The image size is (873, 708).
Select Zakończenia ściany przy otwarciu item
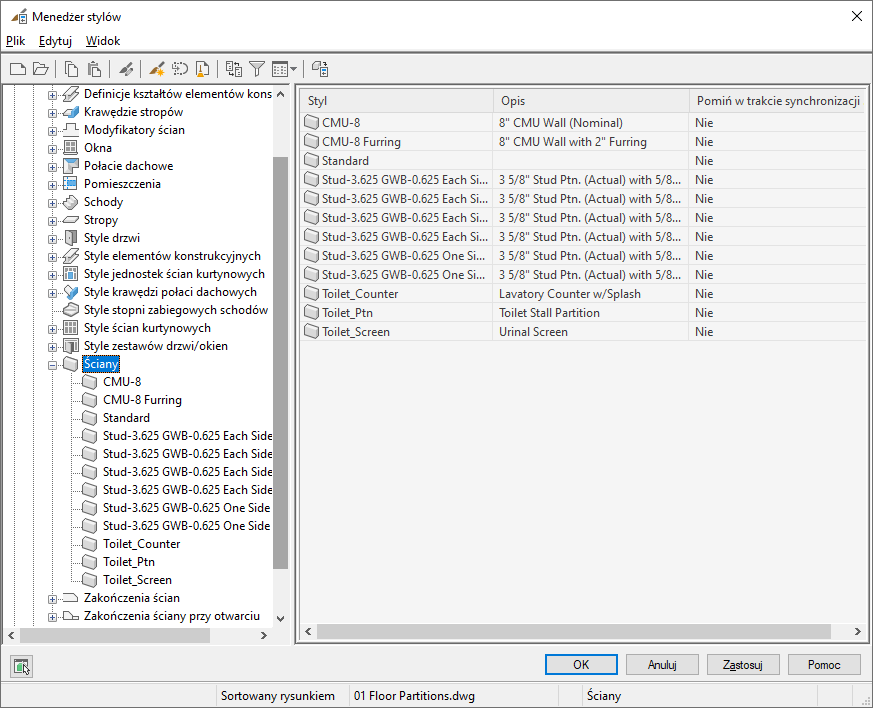pyautogui.click(x=171, y=616)
